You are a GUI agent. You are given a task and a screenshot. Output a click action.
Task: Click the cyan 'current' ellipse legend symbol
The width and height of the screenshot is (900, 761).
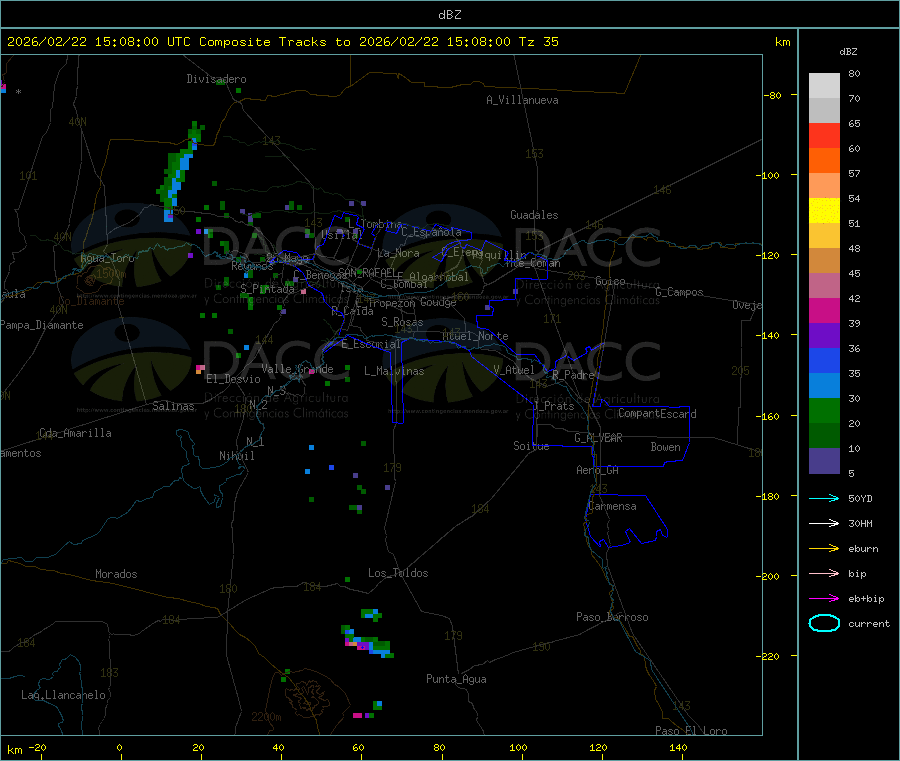[x=824, y=623]
